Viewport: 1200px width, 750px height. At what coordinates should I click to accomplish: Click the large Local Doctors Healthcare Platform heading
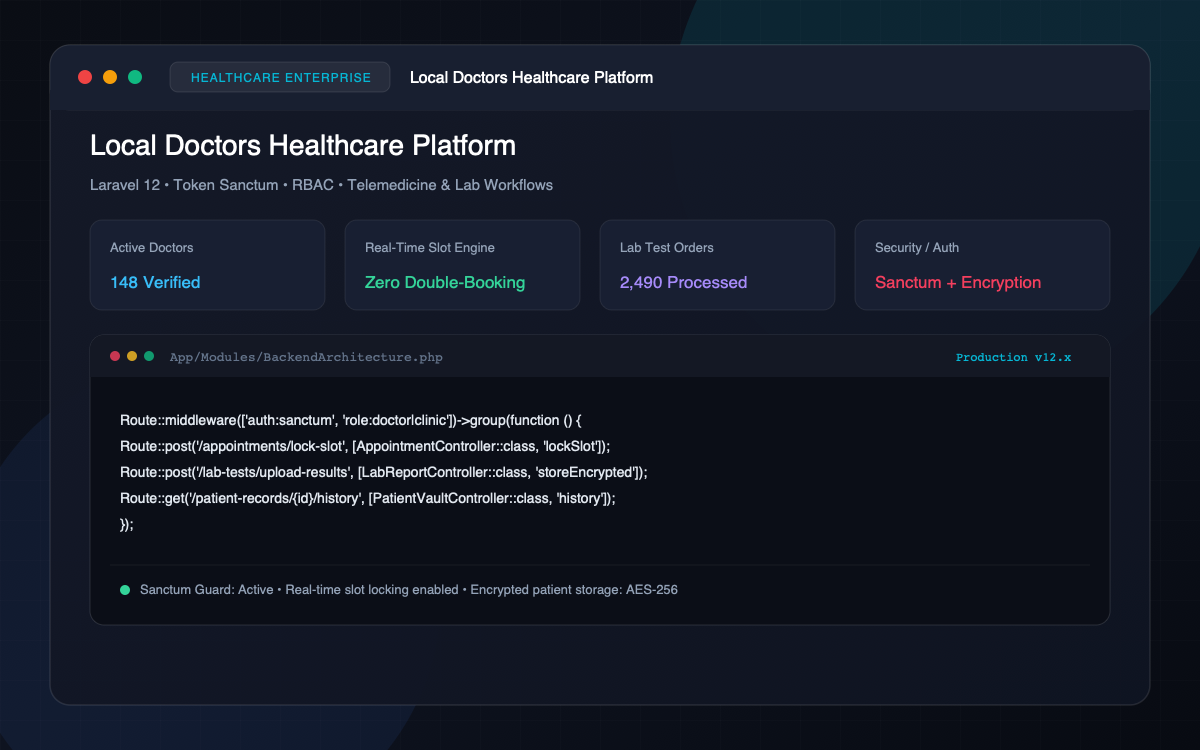[303, 146]
